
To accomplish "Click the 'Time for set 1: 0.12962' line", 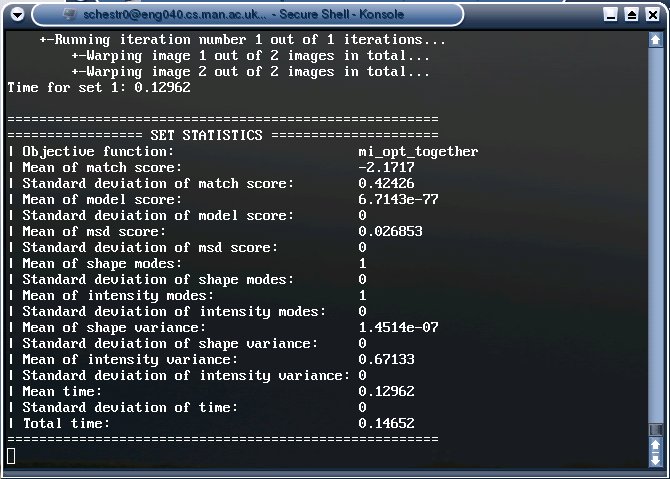I will (x=99, y=88).
